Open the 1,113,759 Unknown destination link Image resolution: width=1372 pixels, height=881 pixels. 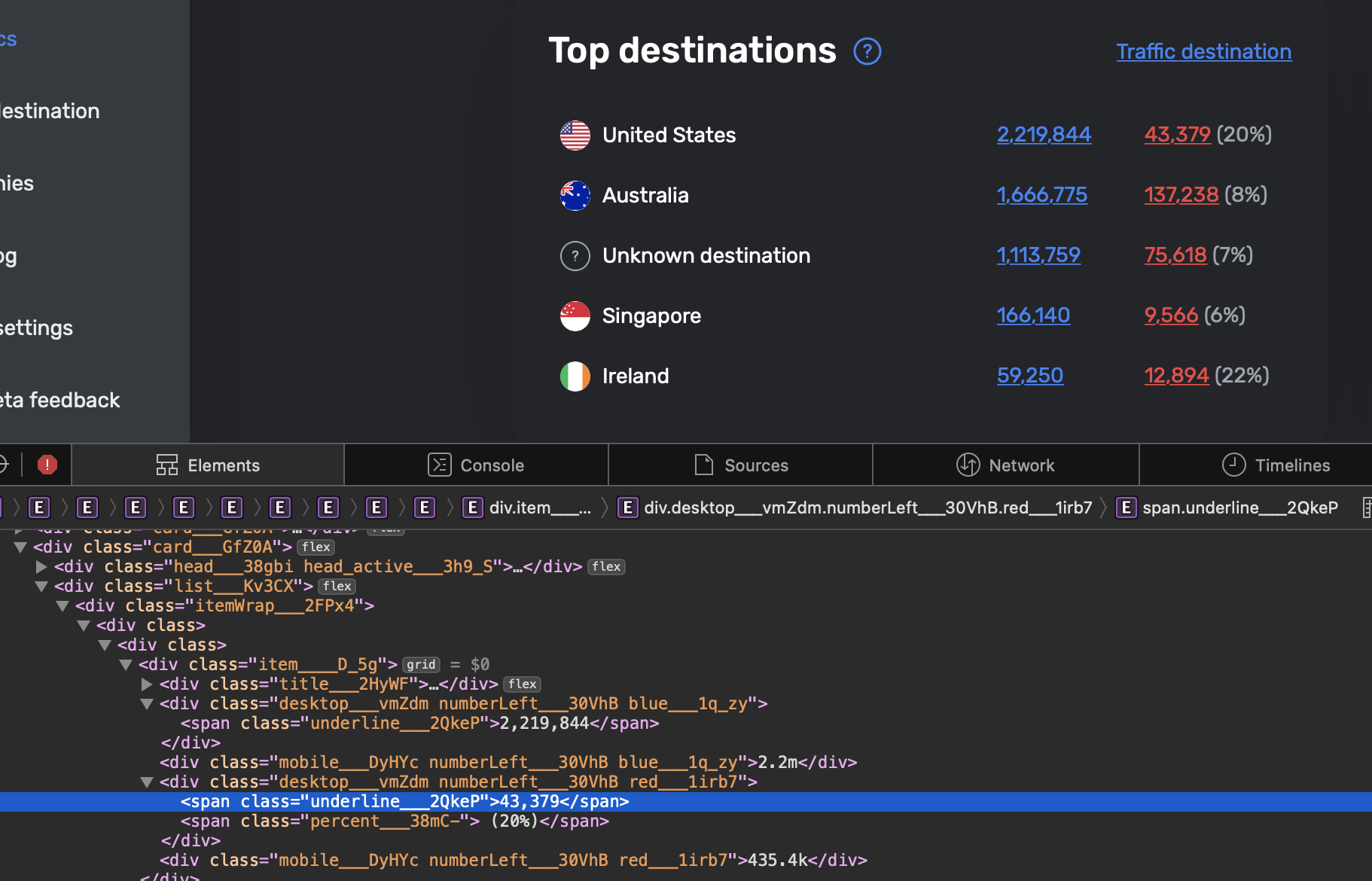pyautogui.click(x=1038, y=255)
